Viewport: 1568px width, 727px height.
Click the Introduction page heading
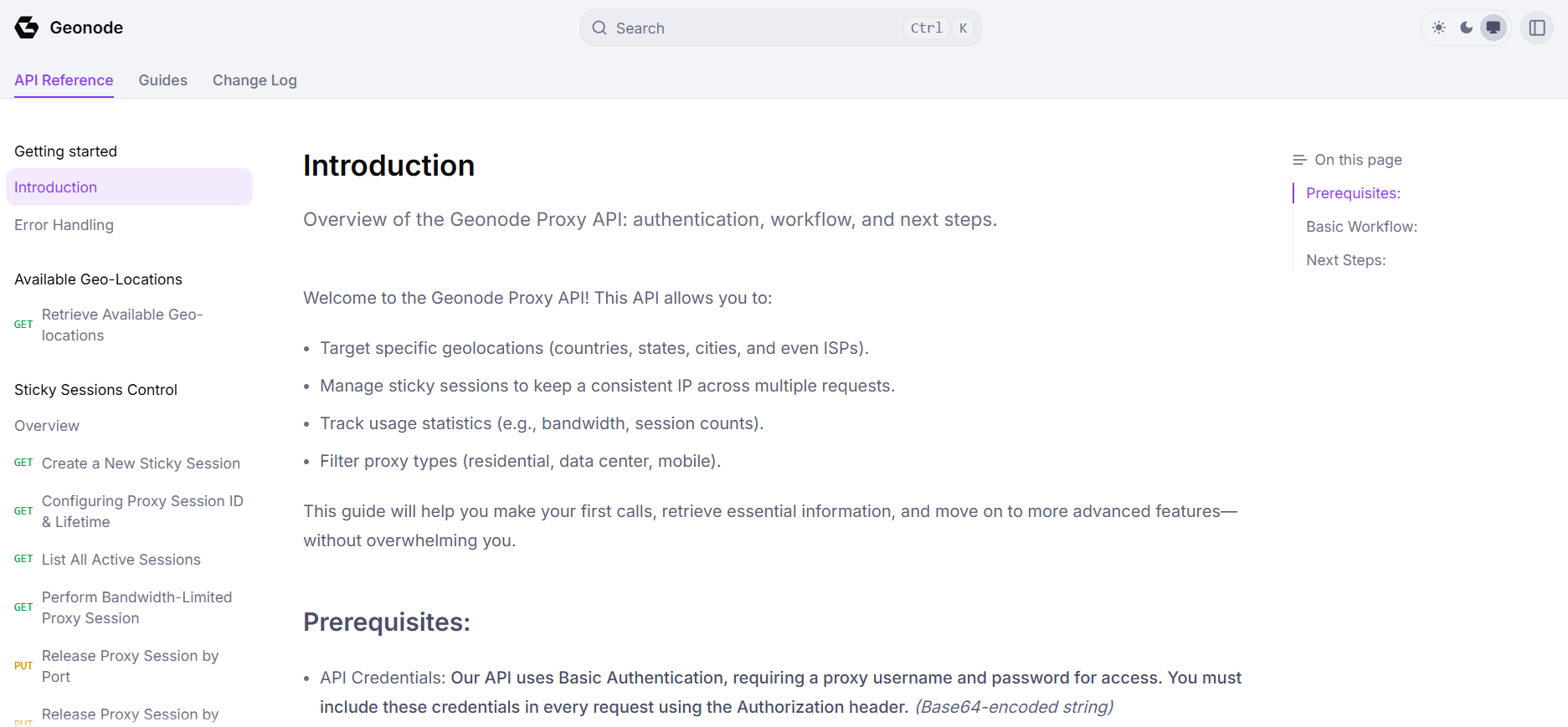click(388, 166)
